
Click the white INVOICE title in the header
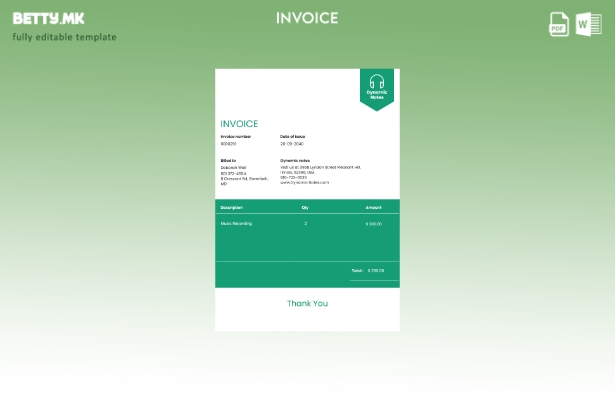(x=307, y=18)
